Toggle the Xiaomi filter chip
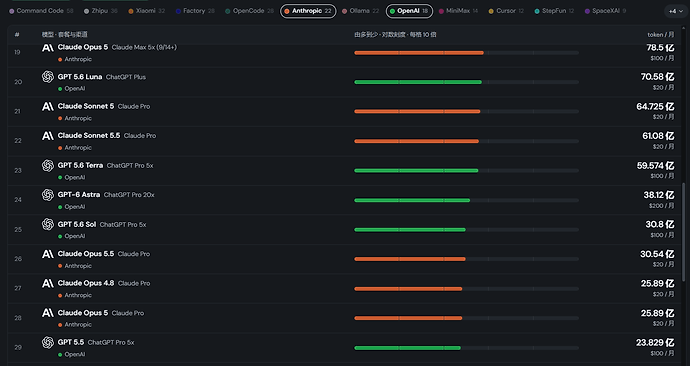Viewport: 690px width, 366px height. tap(147, 11)
